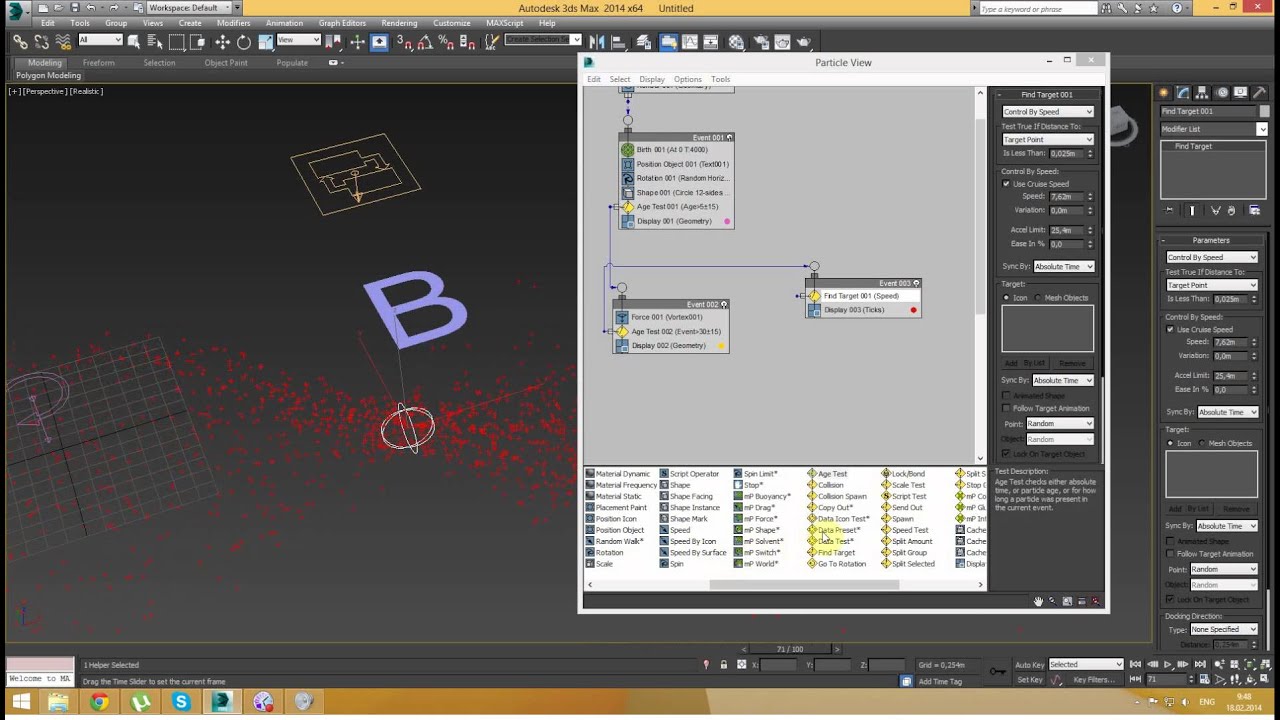Screen dimensions: 1280x720
Task: Click the Force 001 operator icon
Action: 622,317
